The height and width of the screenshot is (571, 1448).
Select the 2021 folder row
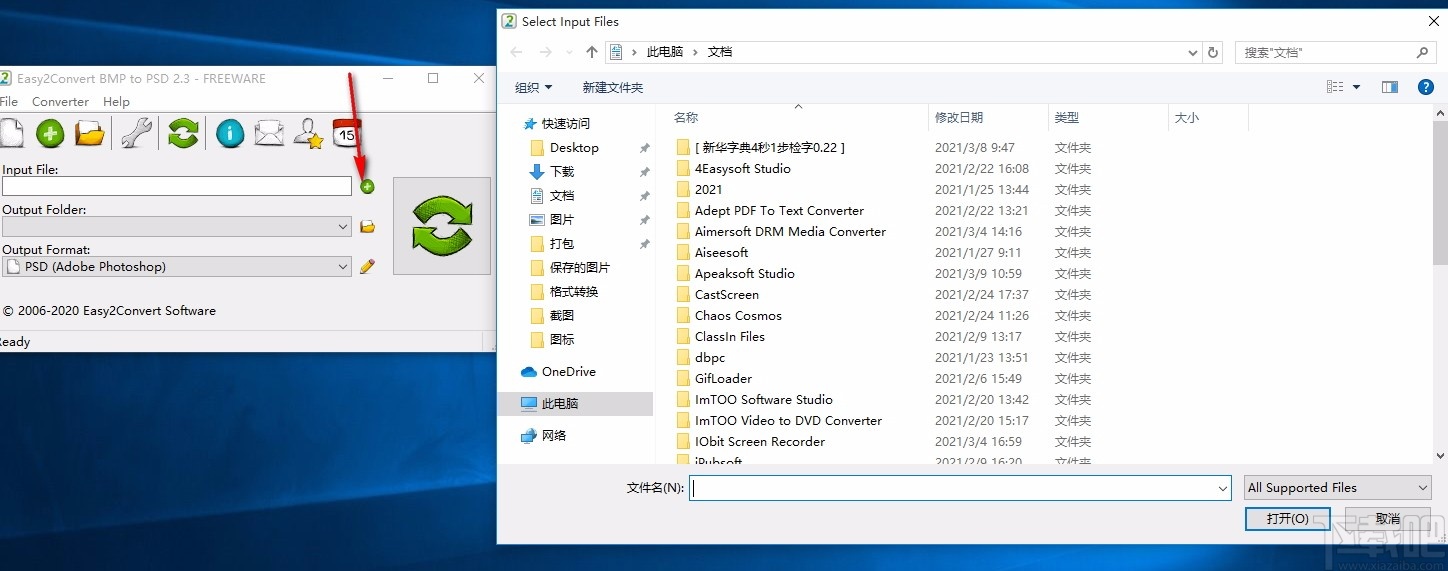[708, 189]
